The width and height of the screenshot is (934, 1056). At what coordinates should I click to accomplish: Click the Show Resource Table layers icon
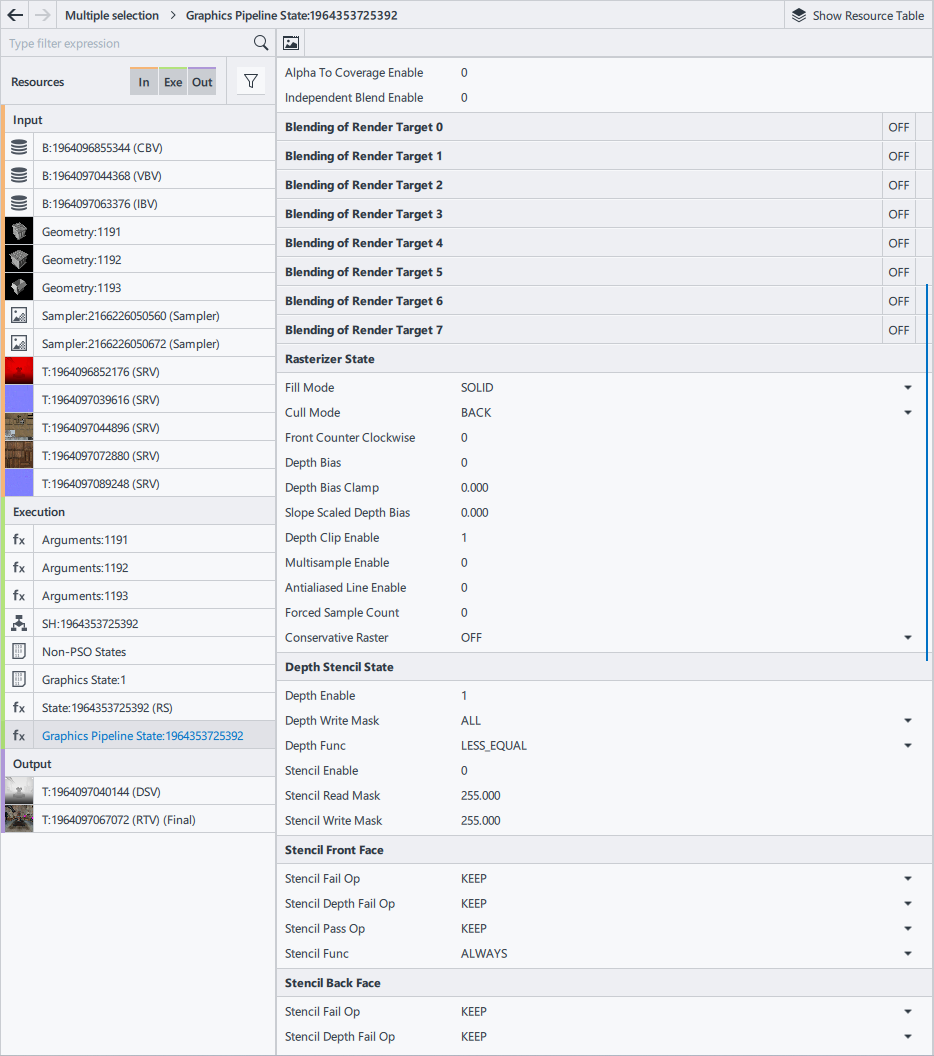click(x=799, y=15)
